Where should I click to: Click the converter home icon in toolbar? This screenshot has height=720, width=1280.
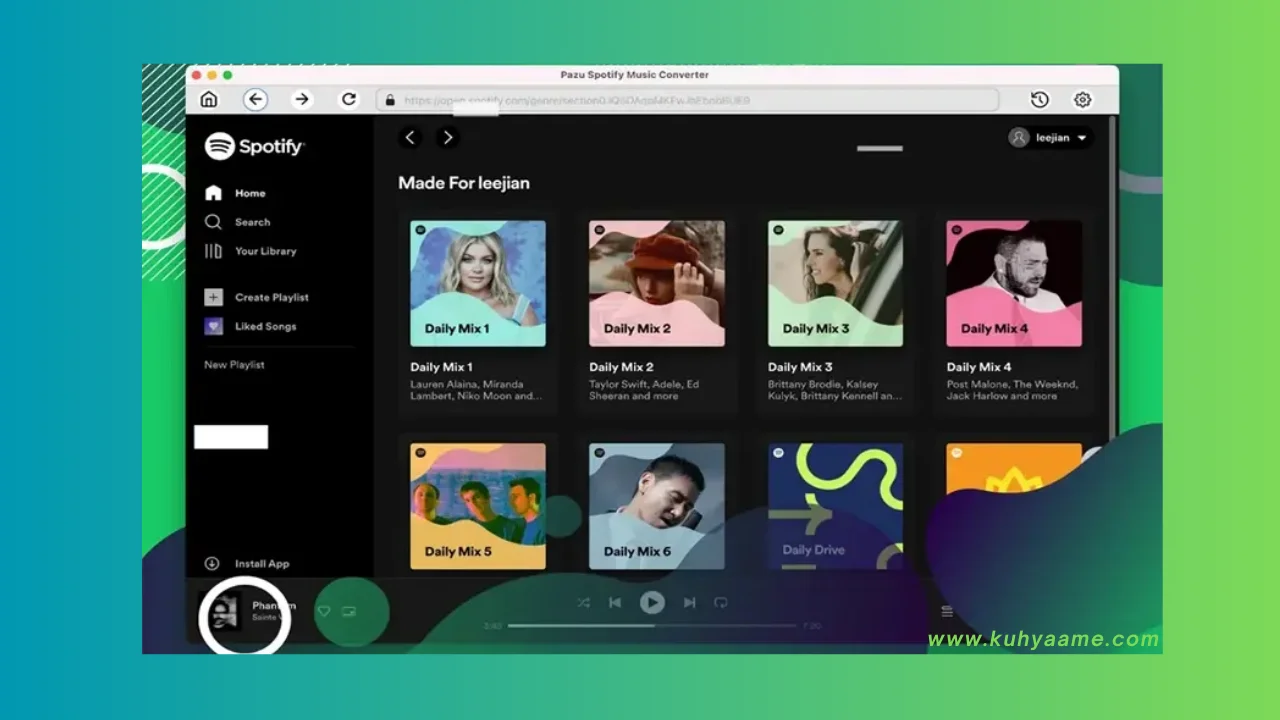click(x=208, y=99)
